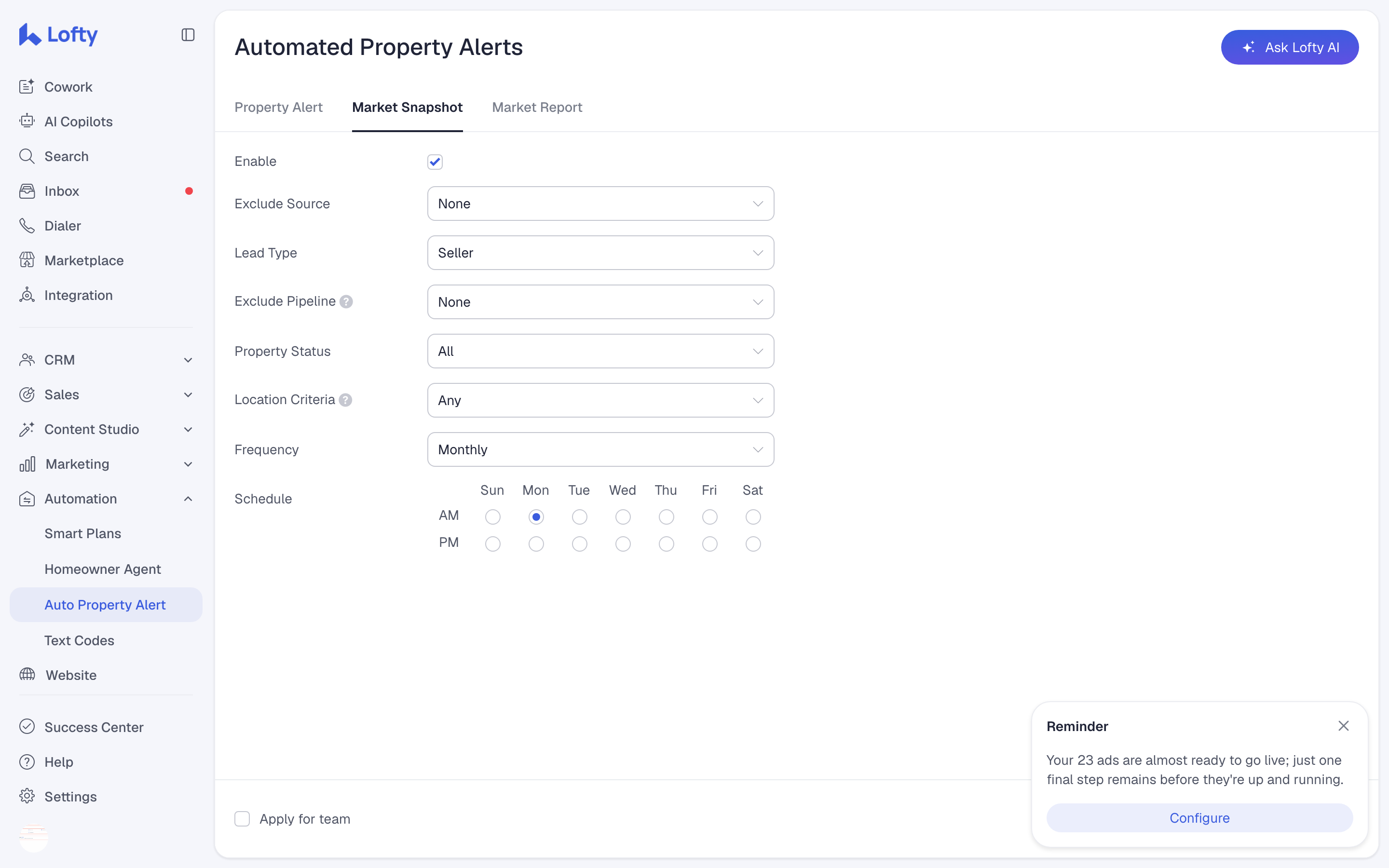1389x868 pixels.
Task: Open the Exclude Pipeline dropdown
Action: (600, 302)
